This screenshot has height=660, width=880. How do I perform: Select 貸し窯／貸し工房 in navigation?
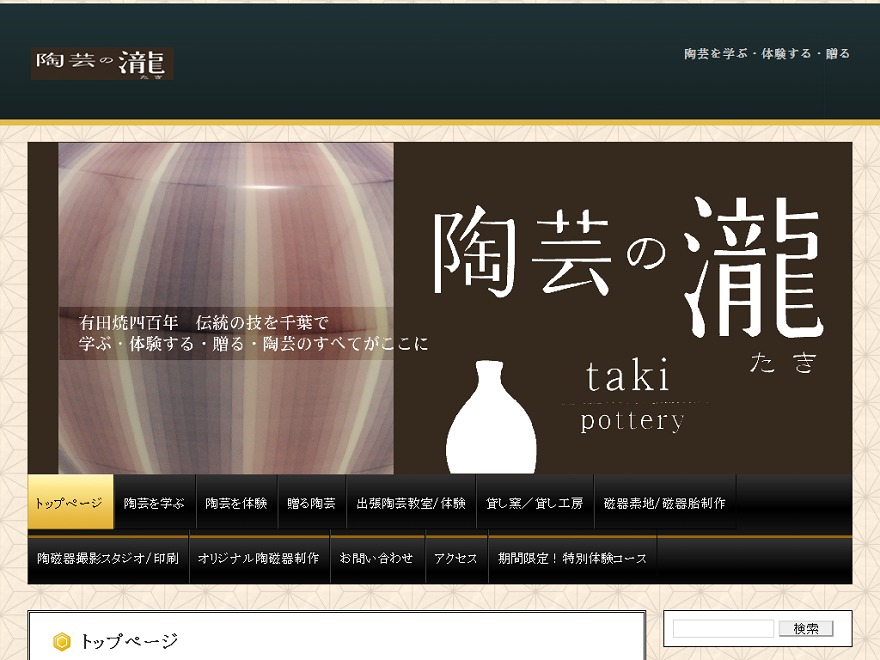click(x=535, y=502)
